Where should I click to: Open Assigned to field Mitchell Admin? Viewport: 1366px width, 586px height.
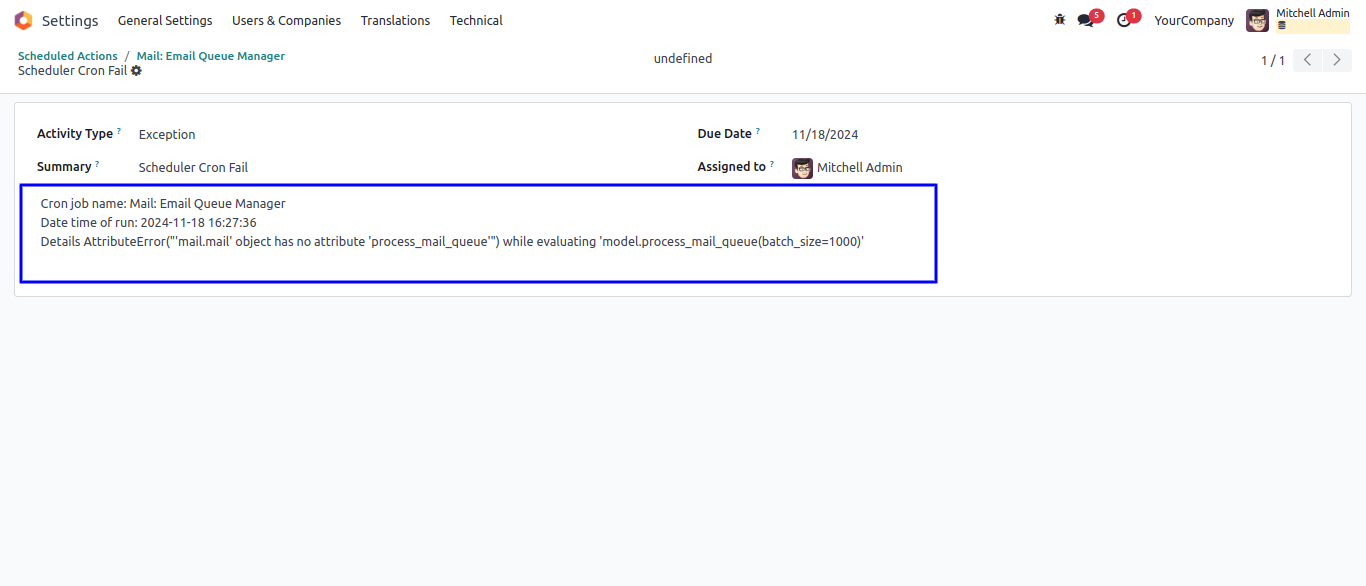click(x=860, y=168)
